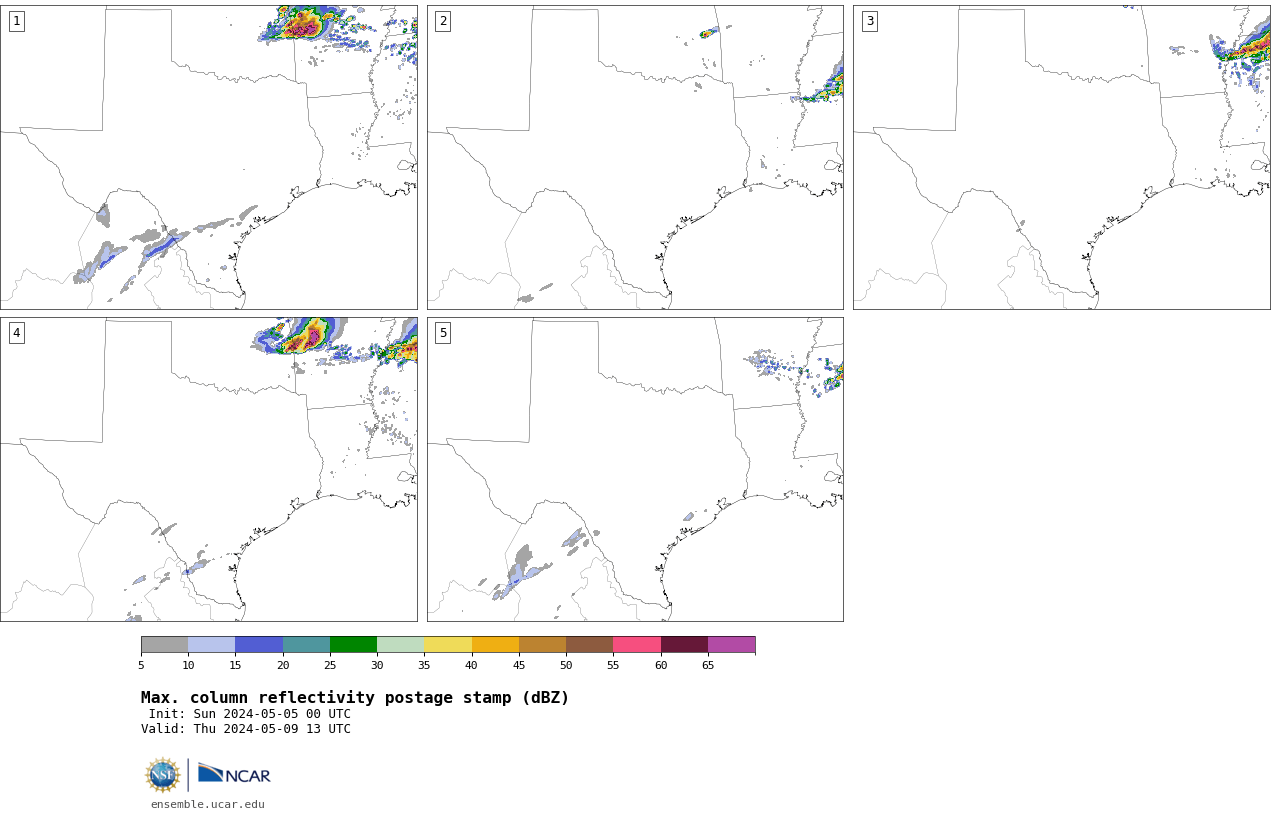Click the panel number label 2

(x=443, y=21)
